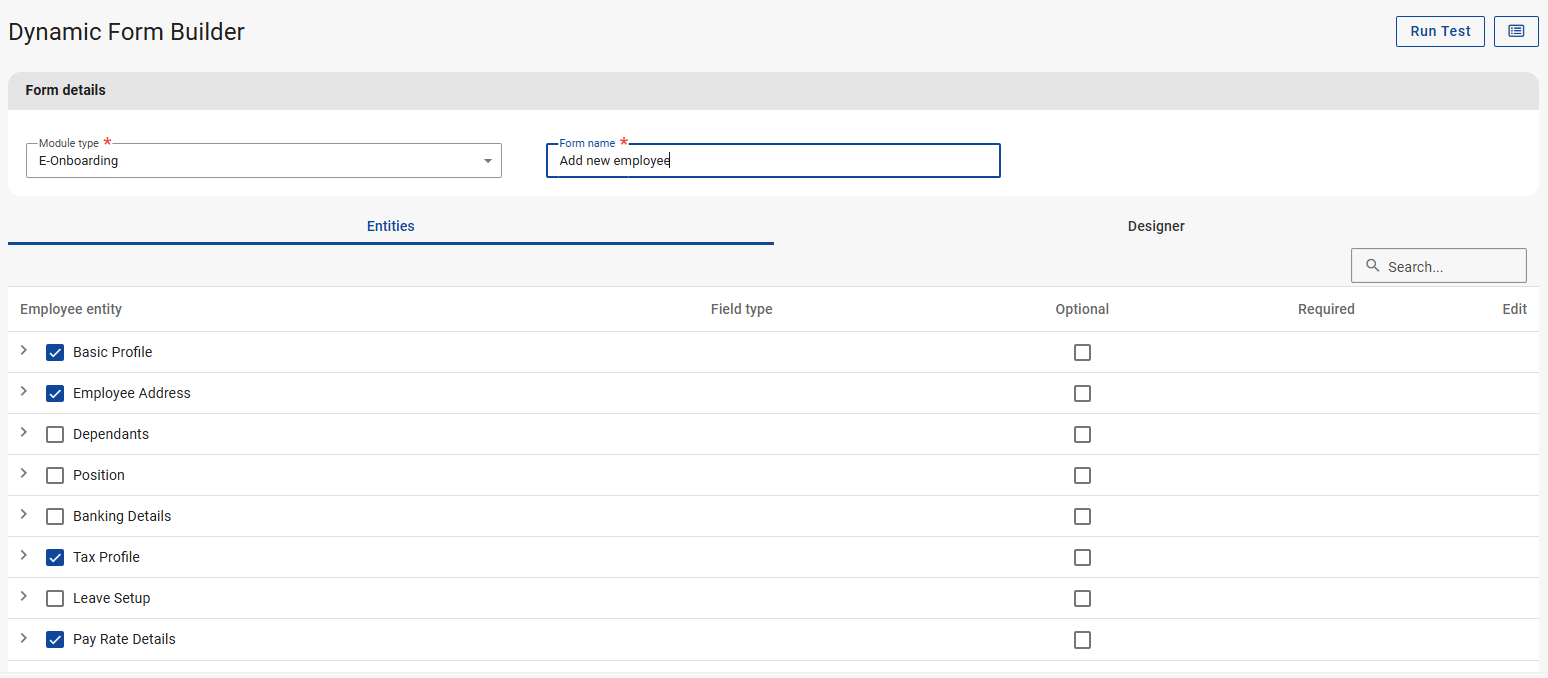1548x678 pixels.
Task: Enable the Dependants entity checkbox
Action: (55, 435)
